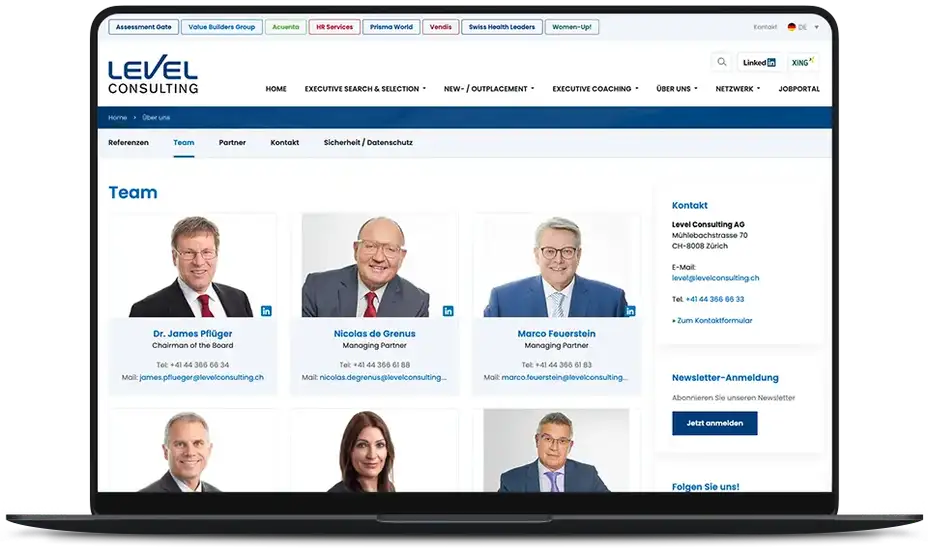Open Nicolas de Grenus's LinkedIn icon
Image resolution: width=928 pixels, height=556 pixels.
tap(448, 311)
